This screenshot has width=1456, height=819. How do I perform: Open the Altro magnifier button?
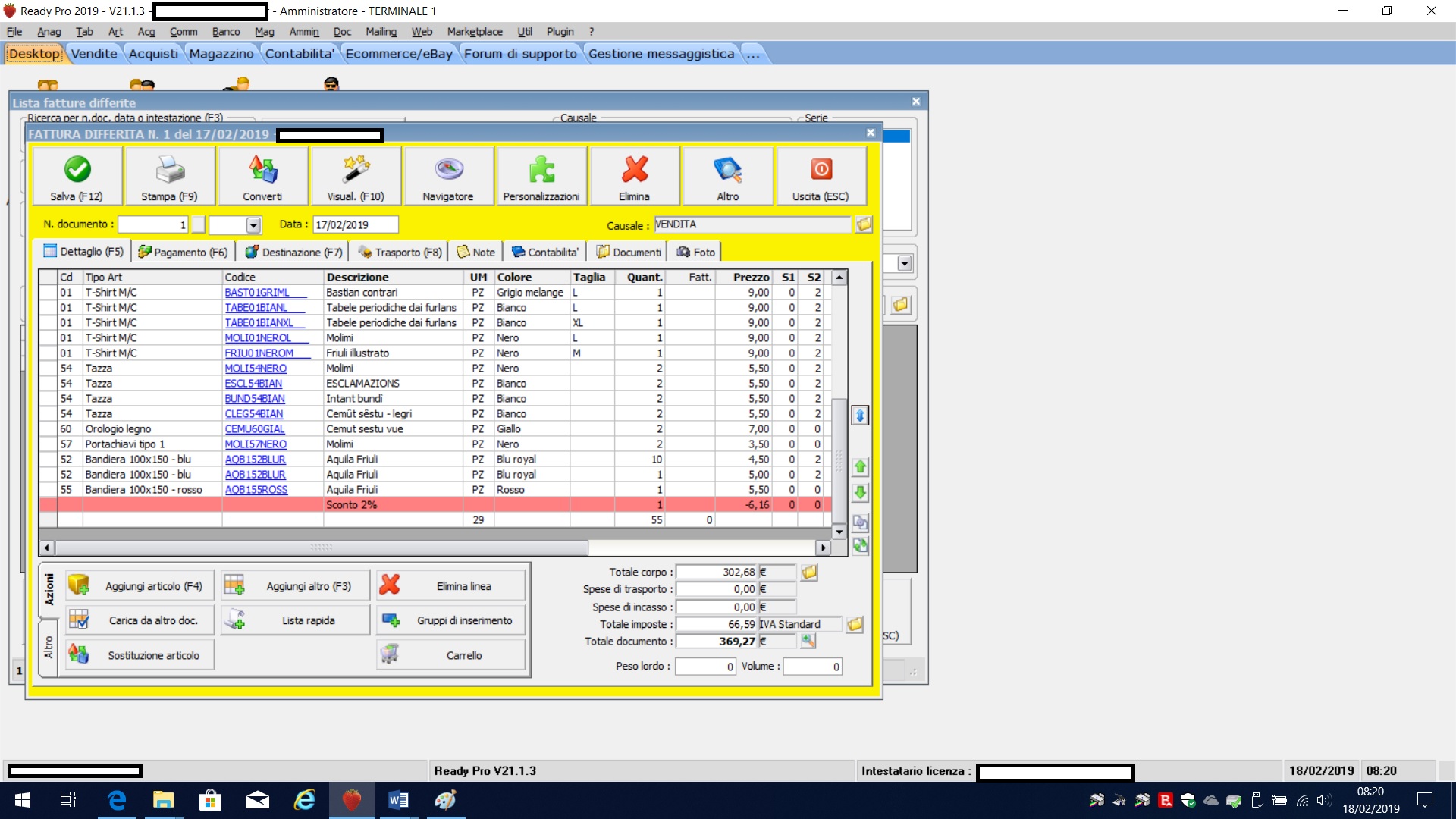click(728, 176)
